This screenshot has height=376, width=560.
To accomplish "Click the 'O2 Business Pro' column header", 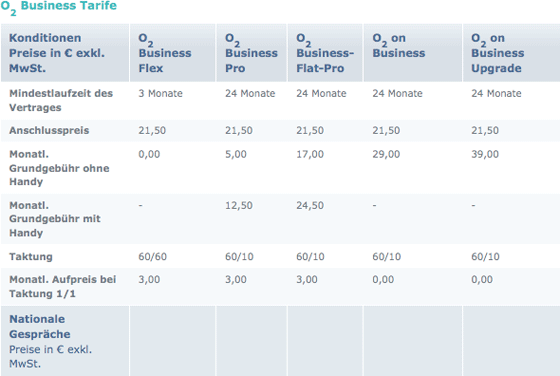I will (x=251, y=53).
